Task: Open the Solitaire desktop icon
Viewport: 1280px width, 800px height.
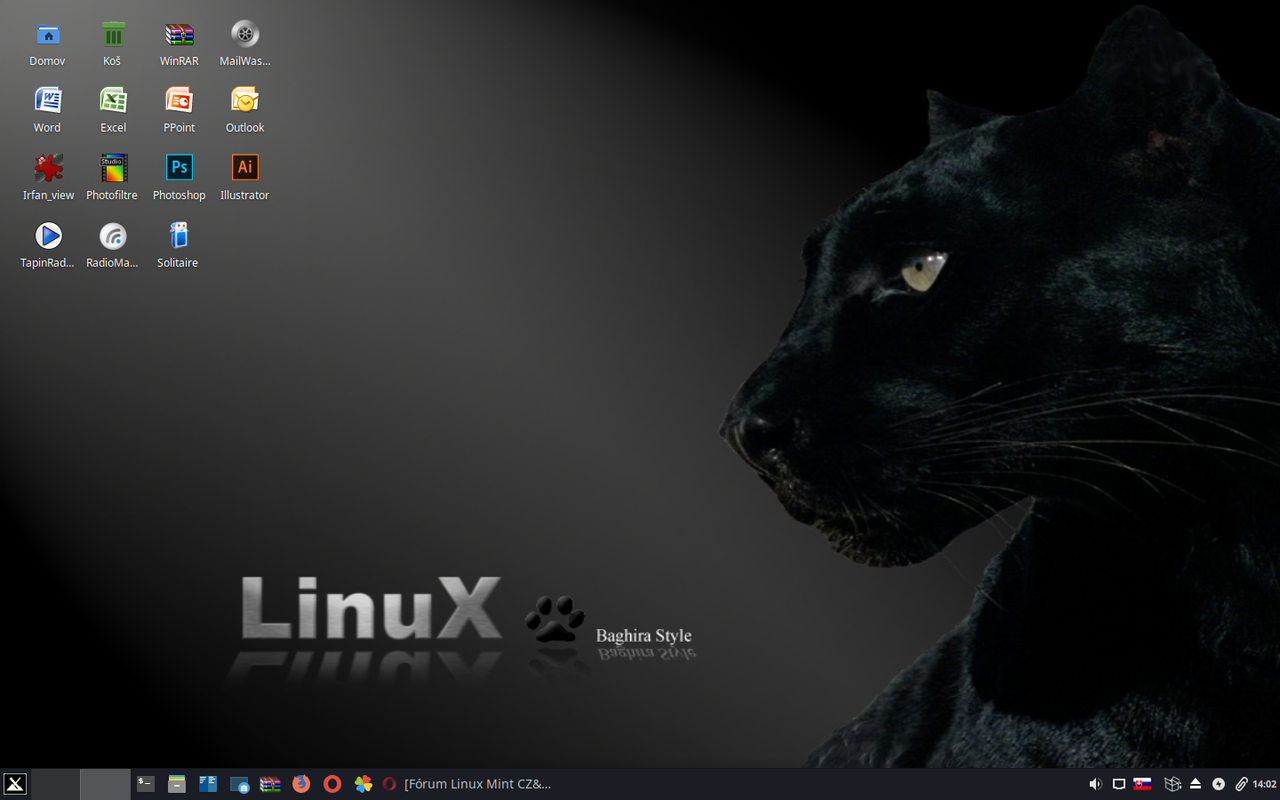Action: (x=178, y=246)
